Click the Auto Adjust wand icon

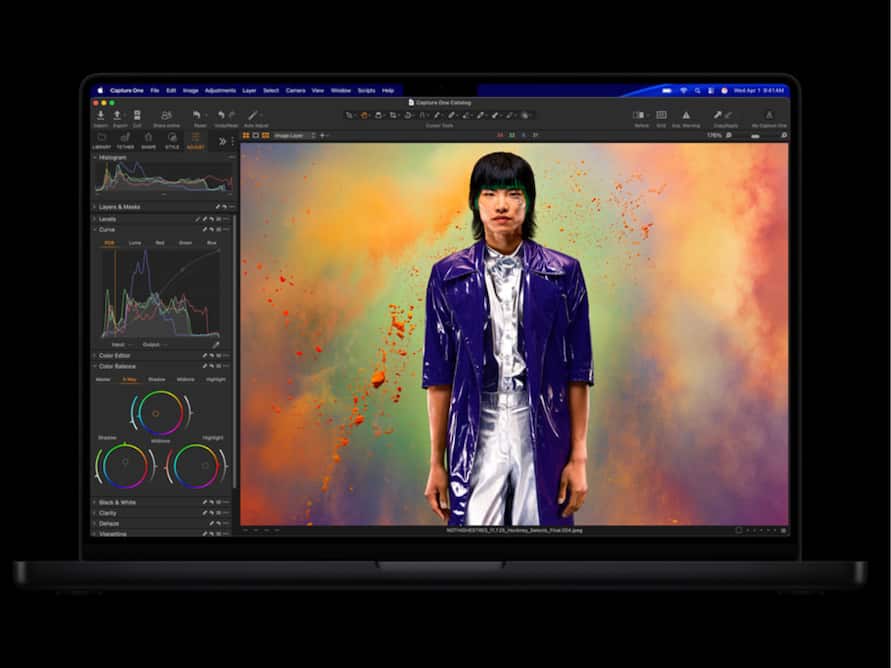pos(252,114)
